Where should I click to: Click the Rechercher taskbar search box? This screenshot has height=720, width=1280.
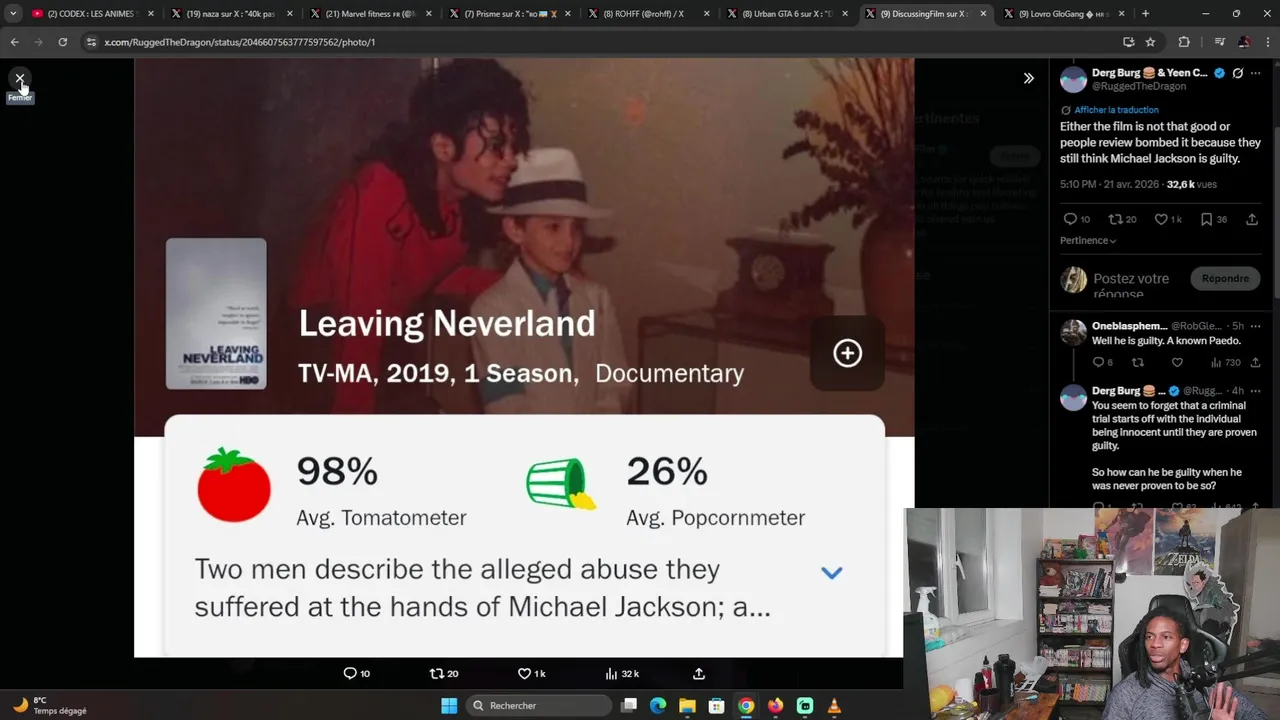point(539,706)
